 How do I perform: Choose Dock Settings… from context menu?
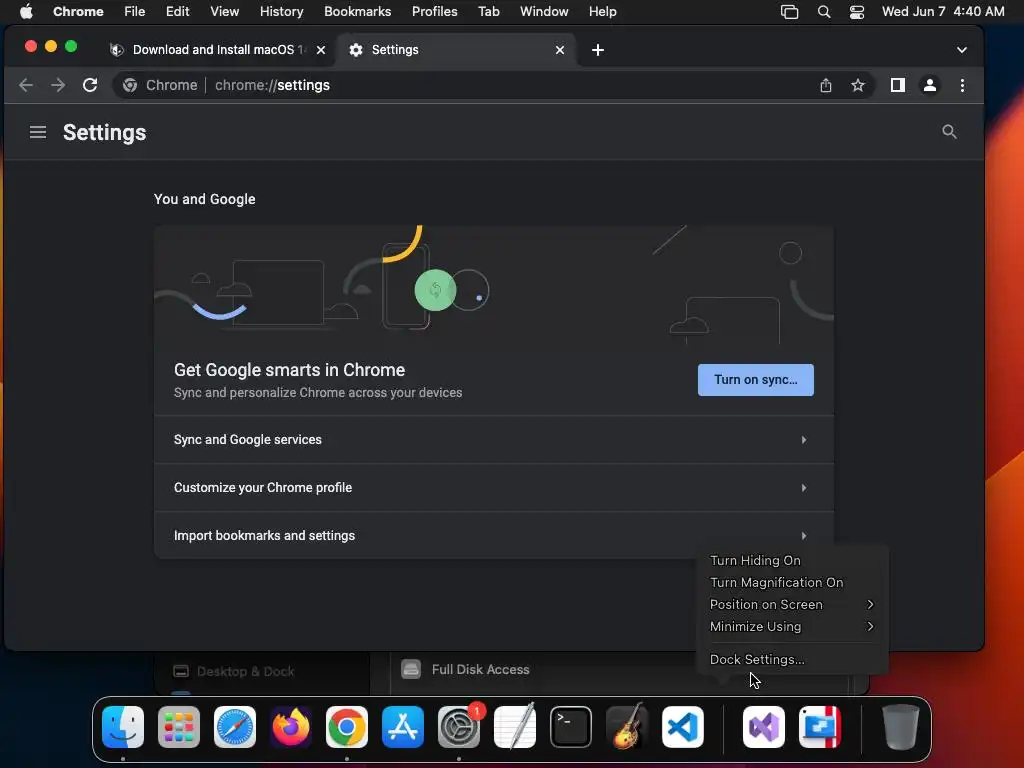click(x=792, y=660)
